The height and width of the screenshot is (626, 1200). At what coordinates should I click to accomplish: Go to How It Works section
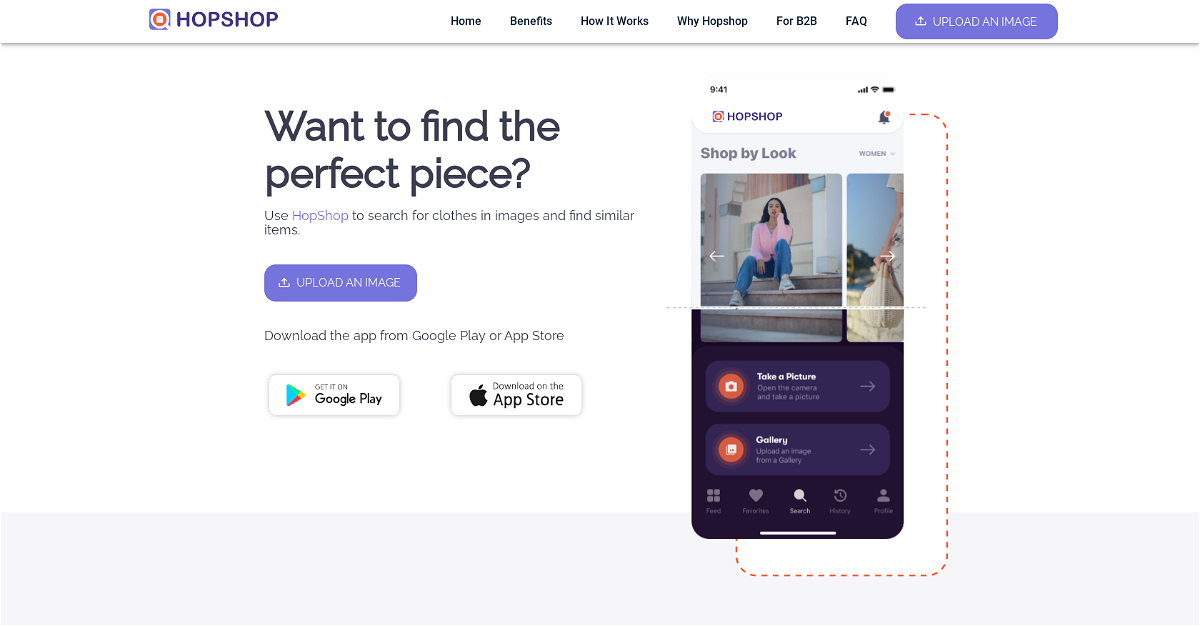[x=614, y=21]
